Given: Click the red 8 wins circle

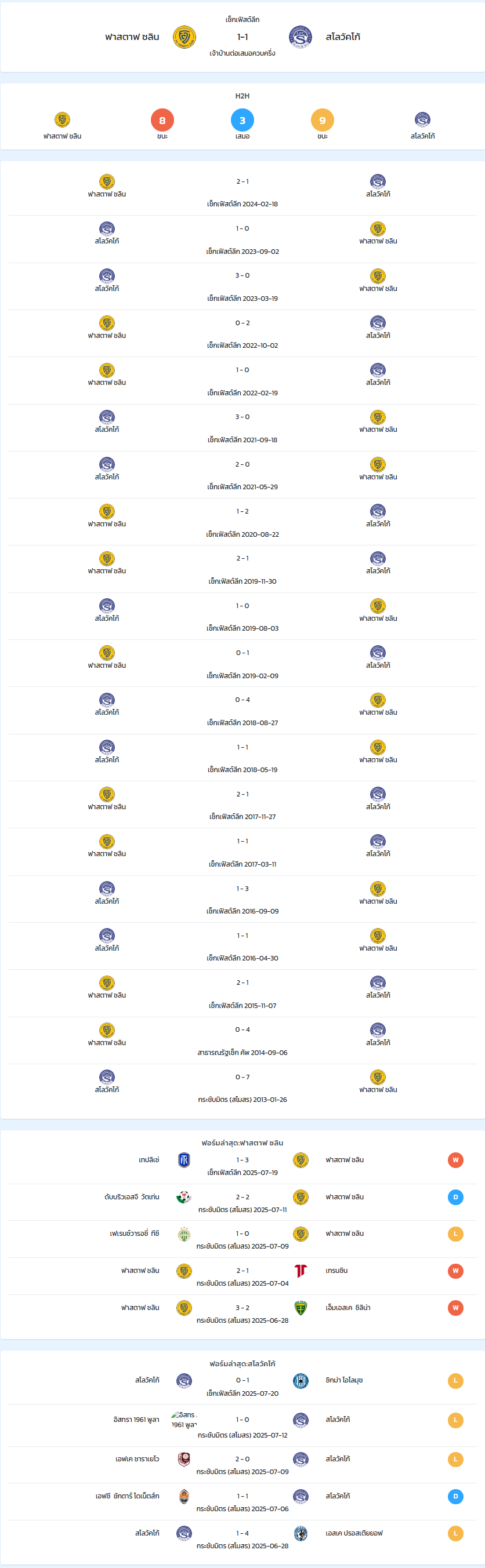Looking at the screenshot, I should pos(162,120).
